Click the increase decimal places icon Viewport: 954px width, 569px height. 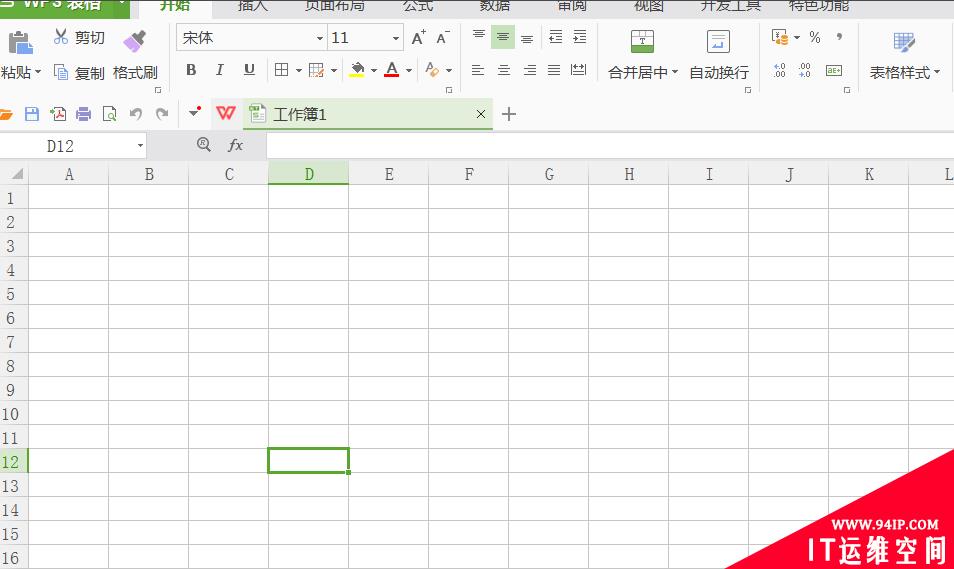(779, 71)
